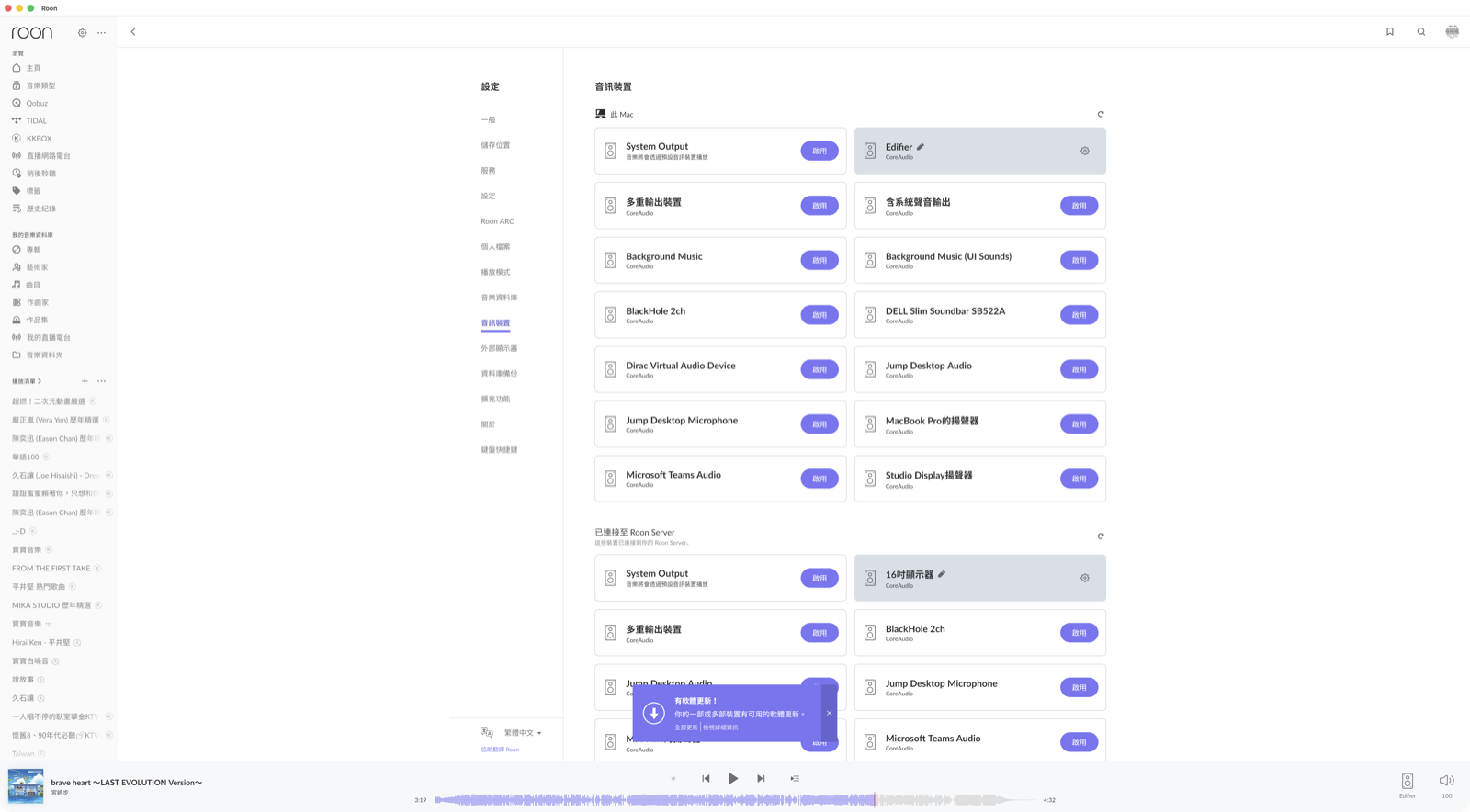Enable 多重輸出裝置 under 此 Mac
This screenshot has width=1470, height=812.
[x=820, y=206]
